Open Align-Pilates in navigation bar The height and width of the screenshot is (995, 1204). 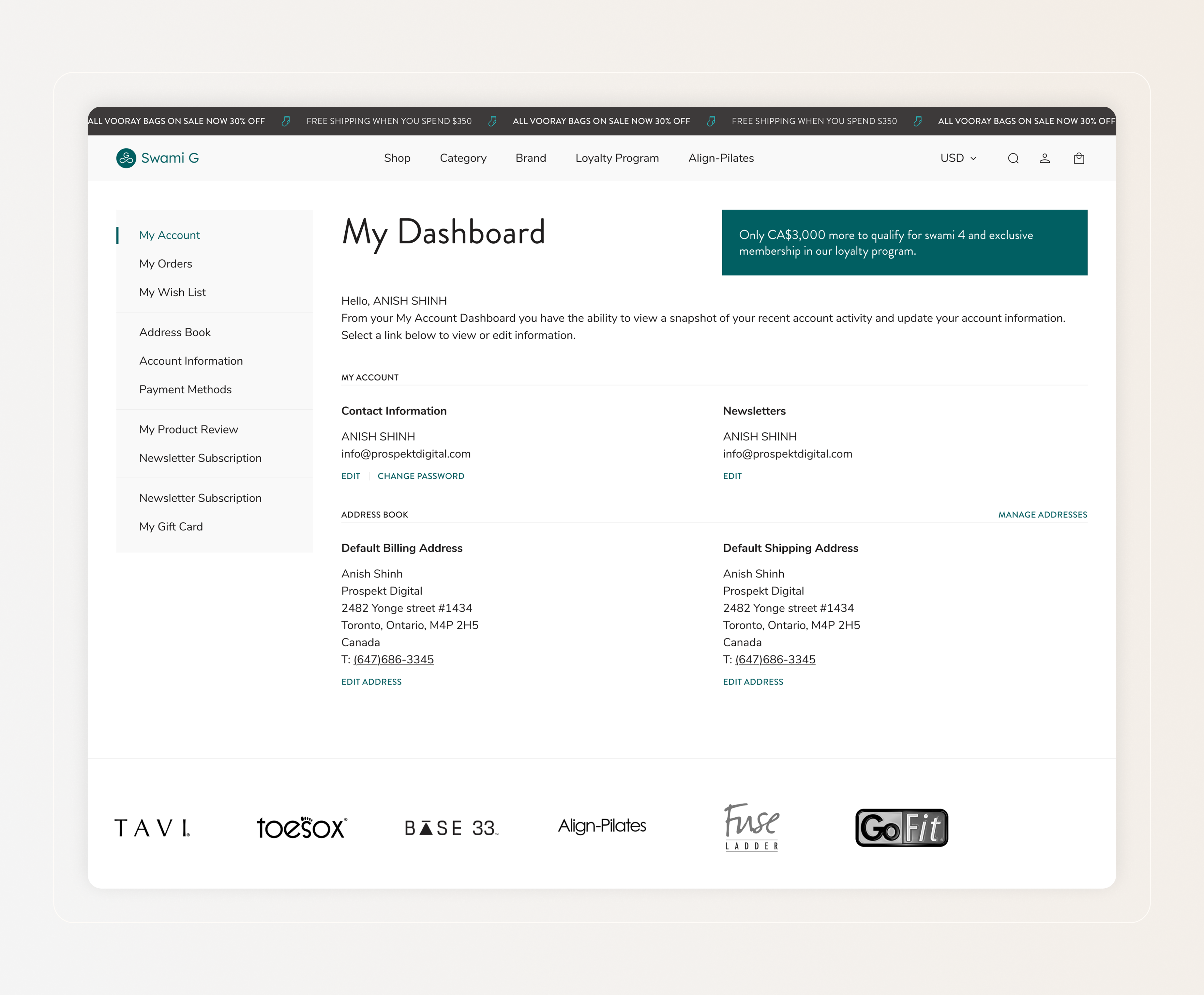[721, 158]
